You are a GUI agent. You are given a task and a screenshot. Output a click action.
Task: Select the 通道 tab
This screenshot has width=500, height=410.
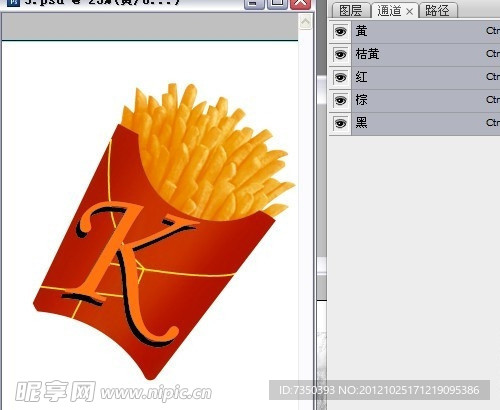389,11
